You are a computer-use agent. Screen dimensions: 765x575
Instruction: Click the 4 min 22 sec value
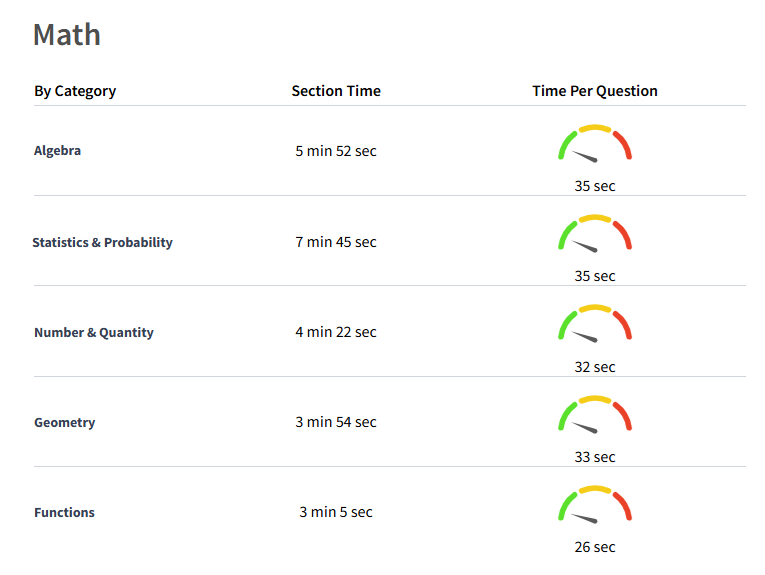pos(336,332)
